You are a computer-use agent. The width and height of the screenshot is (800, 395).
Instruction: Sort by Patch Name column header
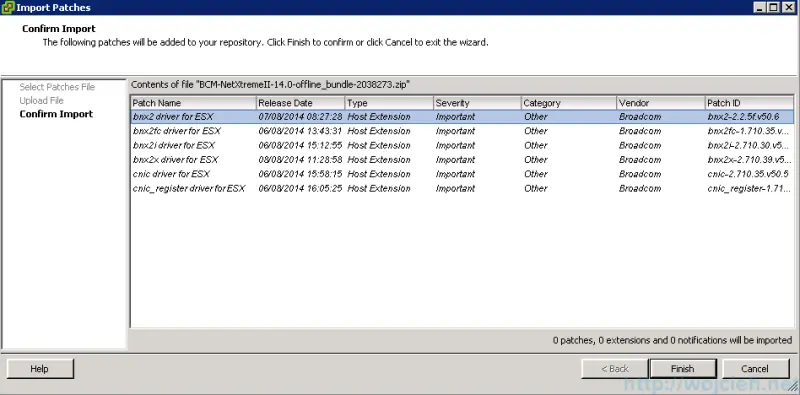pyautogui.click(x=193, y=103)
